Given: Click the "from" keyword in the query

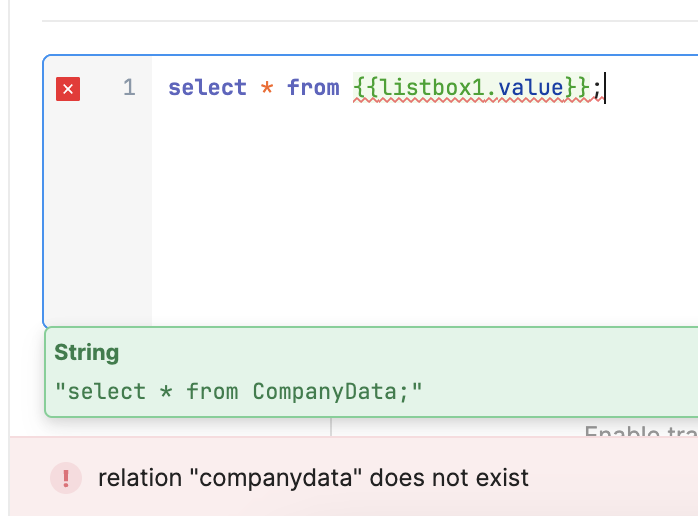Looking at the screenshot, I should coord(313,88).
